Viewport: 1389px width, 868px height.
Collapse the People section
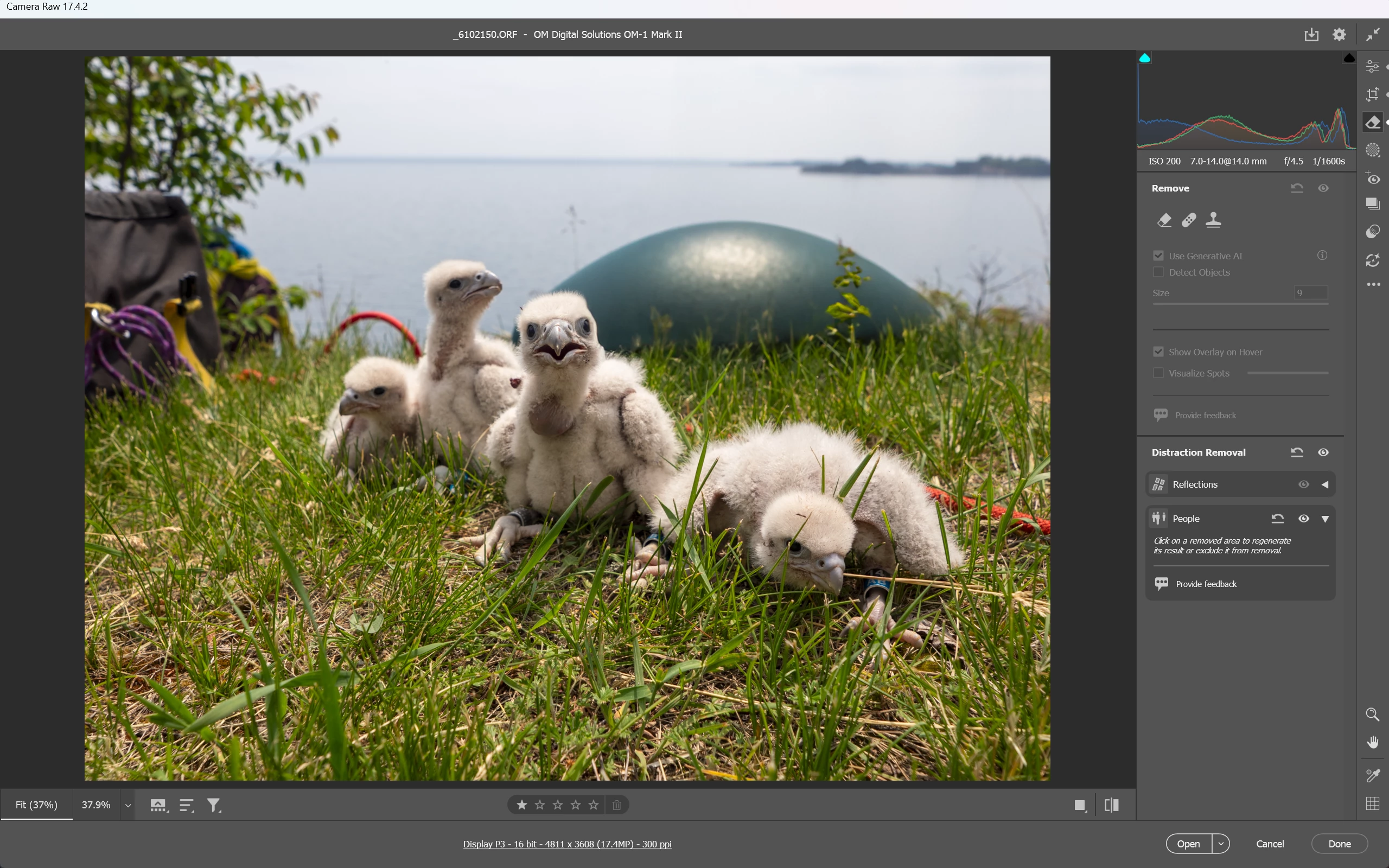tap(1325, 519)
